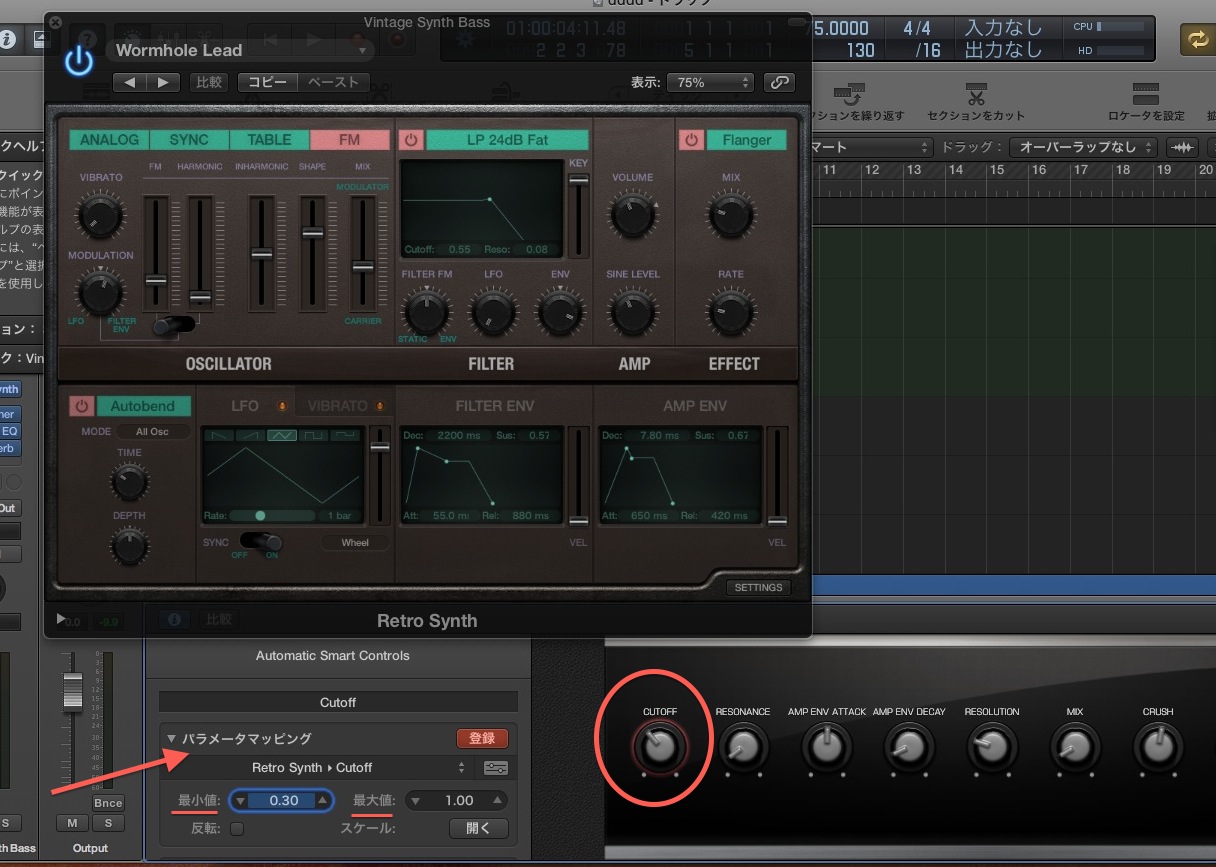
Task: Switch to the VIBRATO tab
Action: [337, 406]
